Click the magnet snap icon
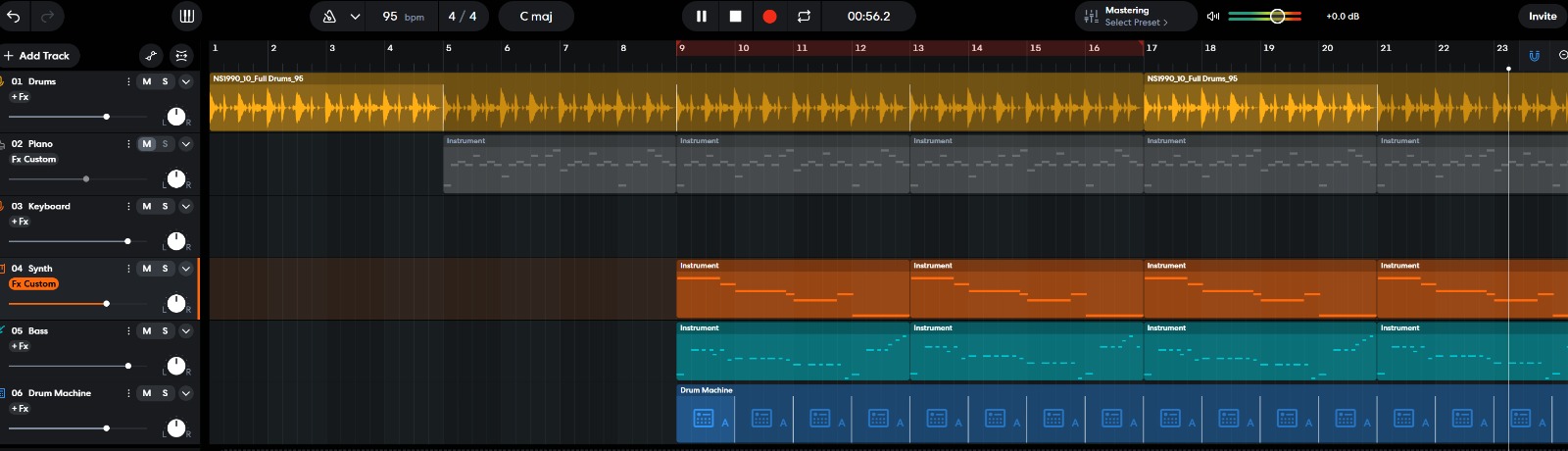This screenshot has height=451, width=1568. coord(1535,56)
